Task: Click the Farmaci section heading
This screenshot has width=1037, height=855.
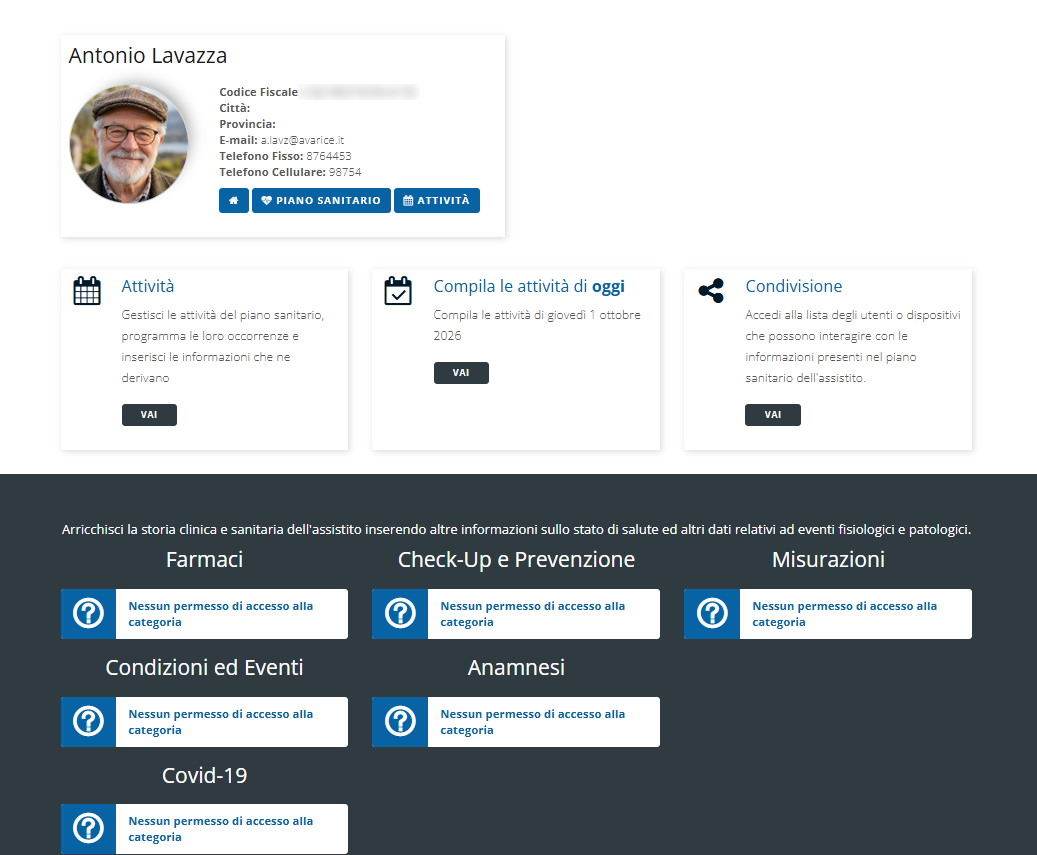Action: [204, 559]
